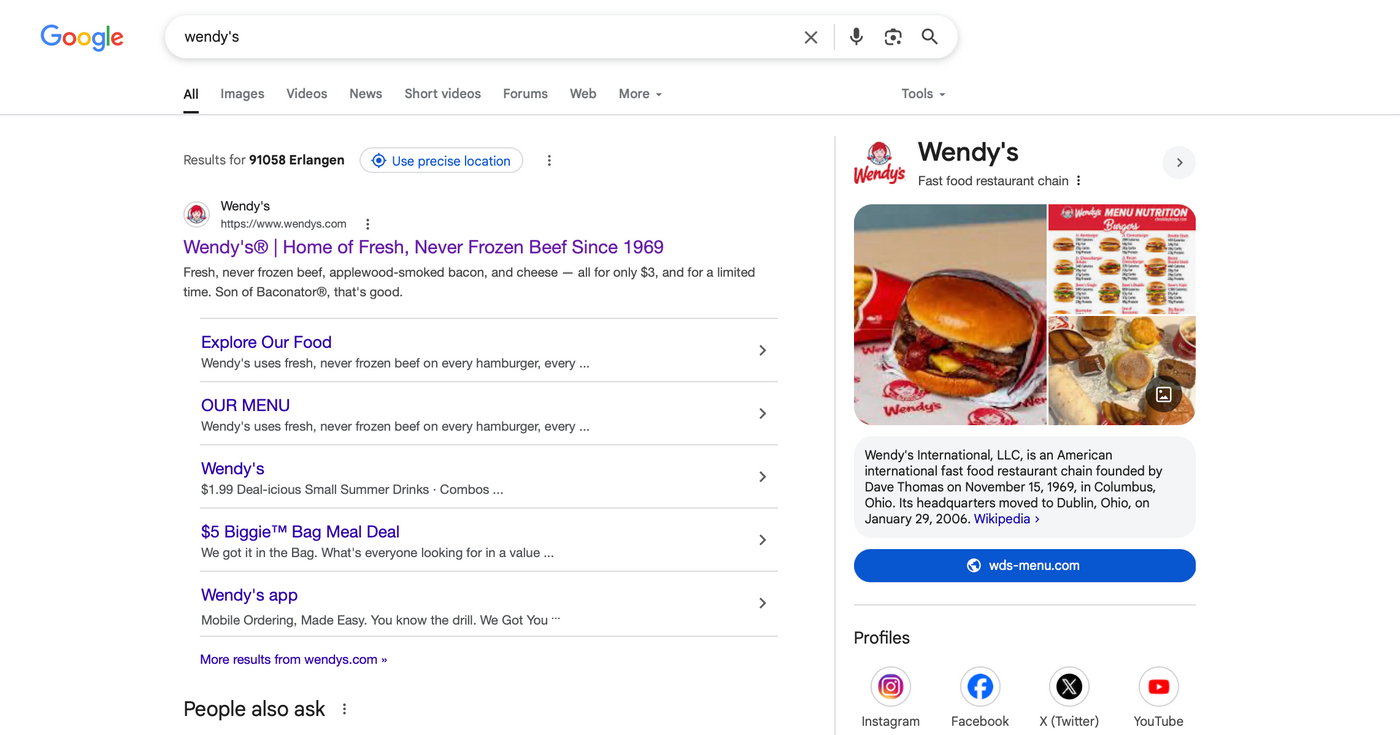Click the Google logo
The width and height of the screenshot is (1400, 735).
pos(82,37)
